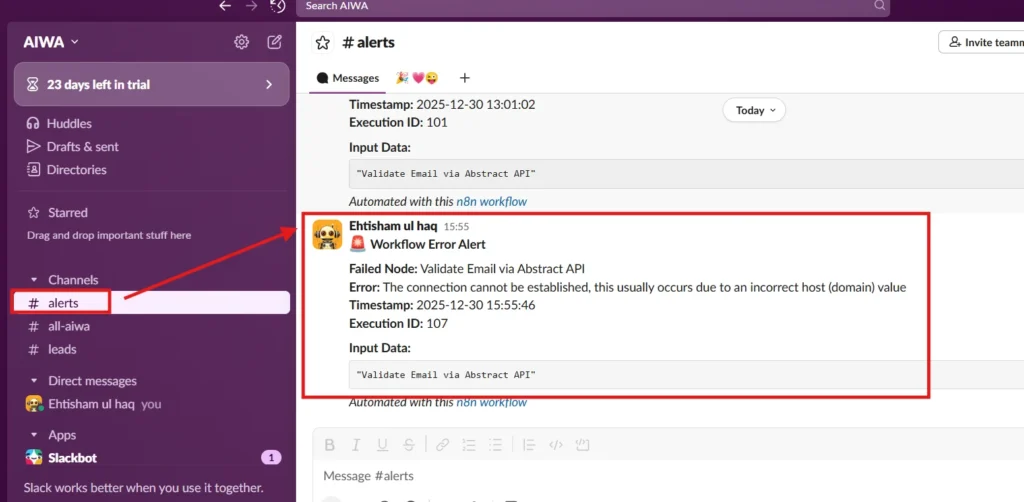Open n8n workflow link under Execution 101
1024x502 pixels.
point(491,202)
